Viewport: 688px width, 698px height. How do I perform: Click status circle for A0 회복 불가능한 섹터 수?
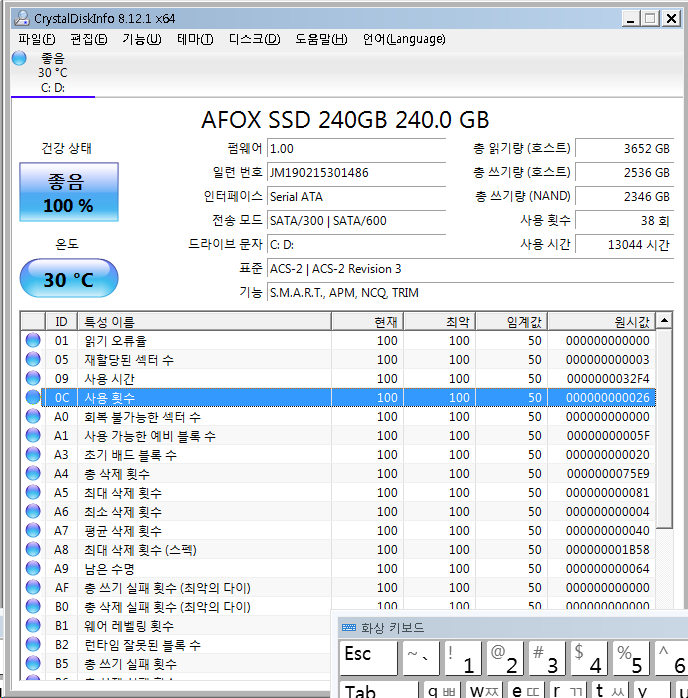33,416
